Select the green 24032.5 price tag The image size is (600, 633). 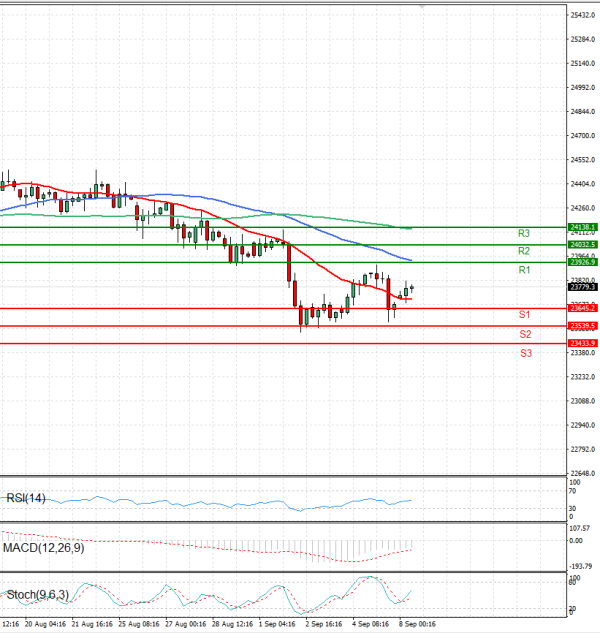point(583,245)
